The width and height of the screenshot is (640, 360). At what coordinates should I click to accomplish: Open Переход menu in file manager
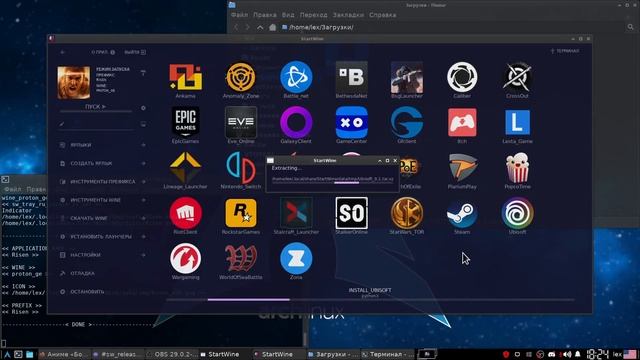pos(313,15)
